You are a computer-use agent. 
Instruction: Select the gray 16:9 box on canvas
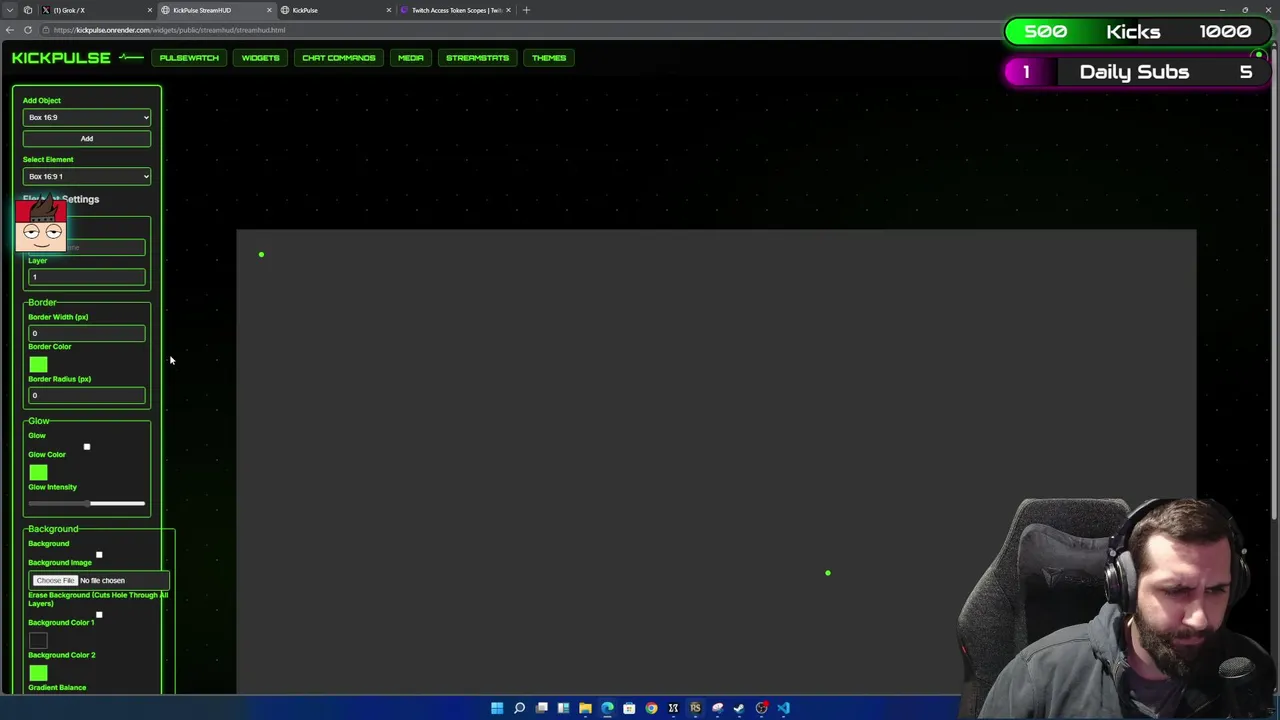click(716, 461)
